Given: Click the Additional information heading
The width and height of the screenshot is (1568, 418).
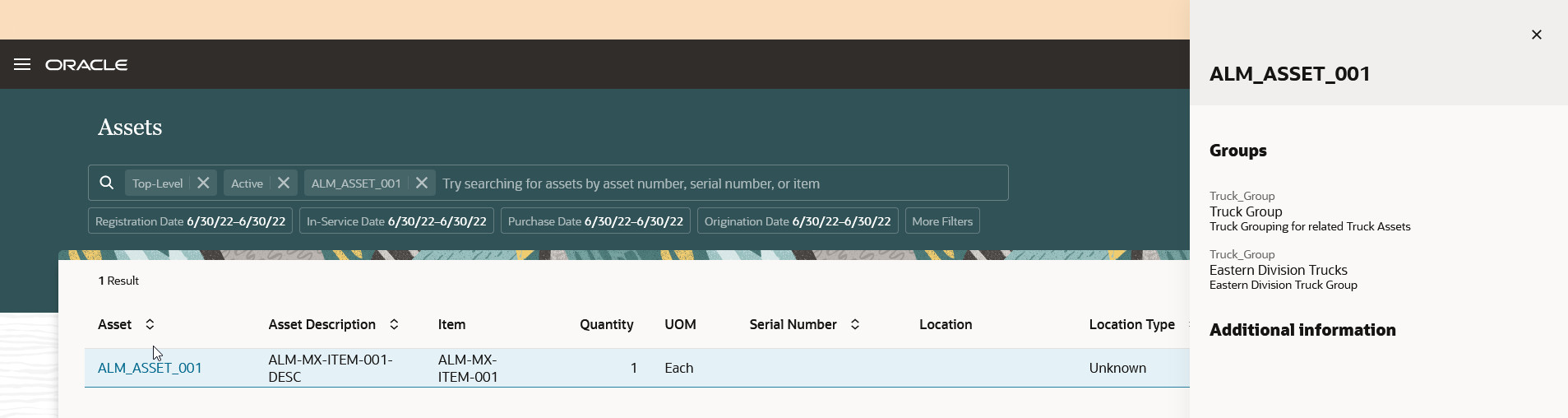Looking at the screenshot, I should tap(1302, 330).
